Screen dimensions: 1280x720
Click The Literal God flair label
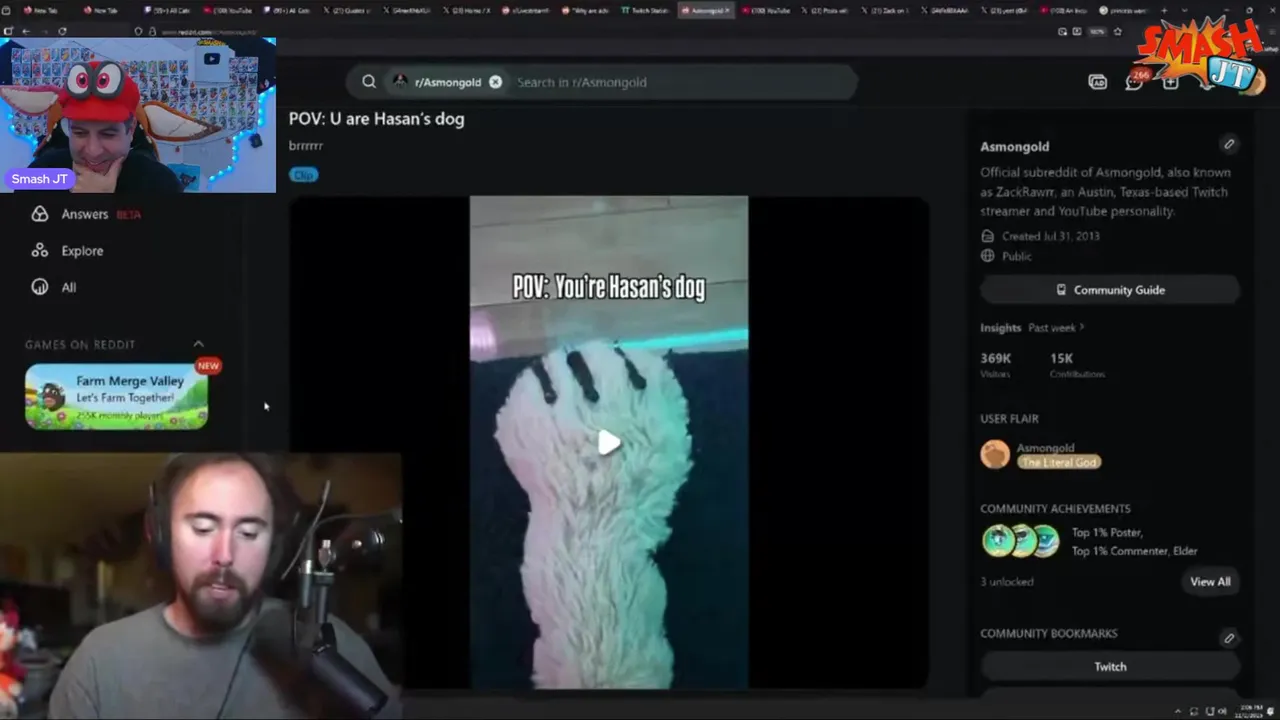click(1059, 462)
